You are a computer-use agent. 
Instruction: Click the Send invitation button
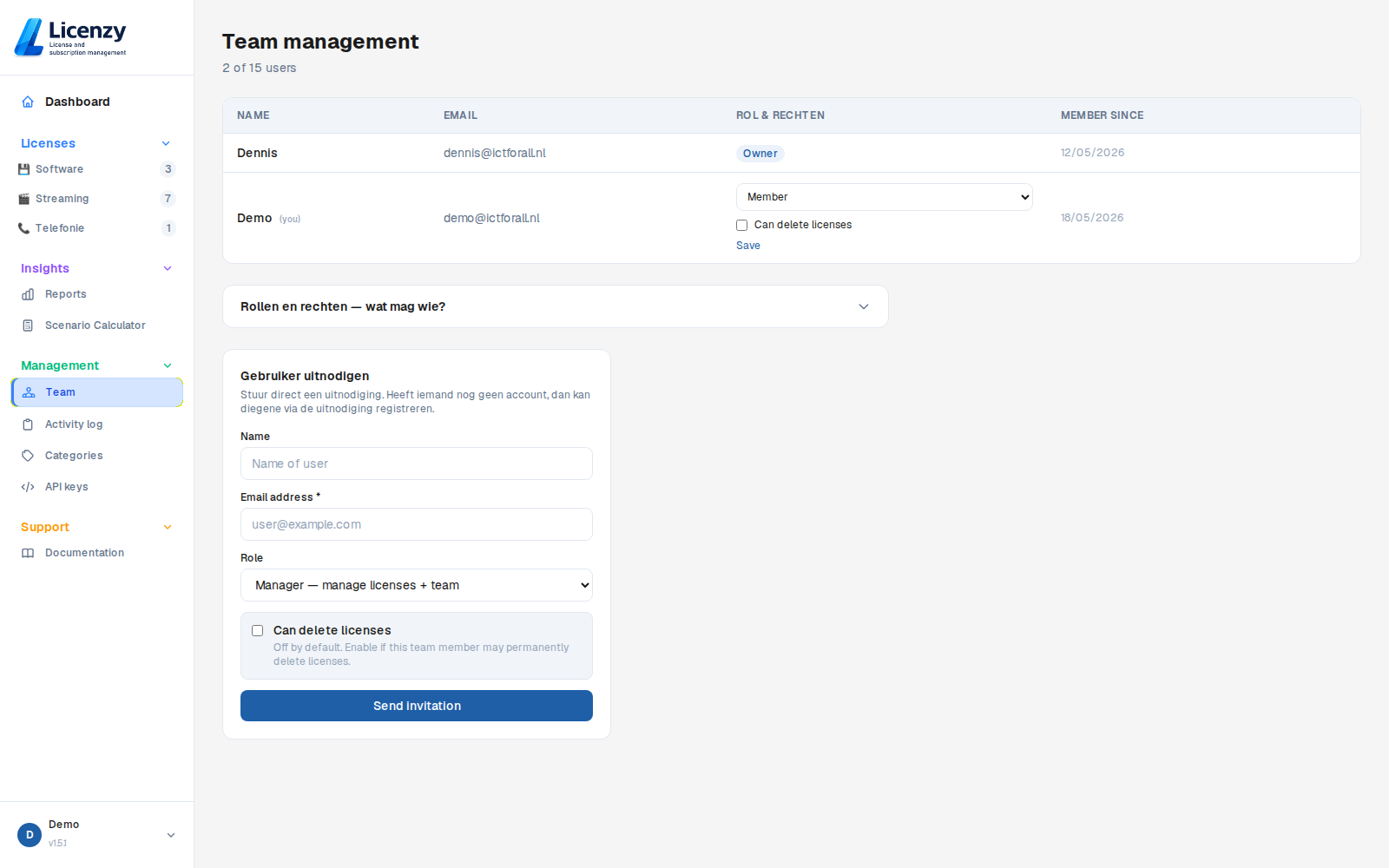[x=417, y=706]
